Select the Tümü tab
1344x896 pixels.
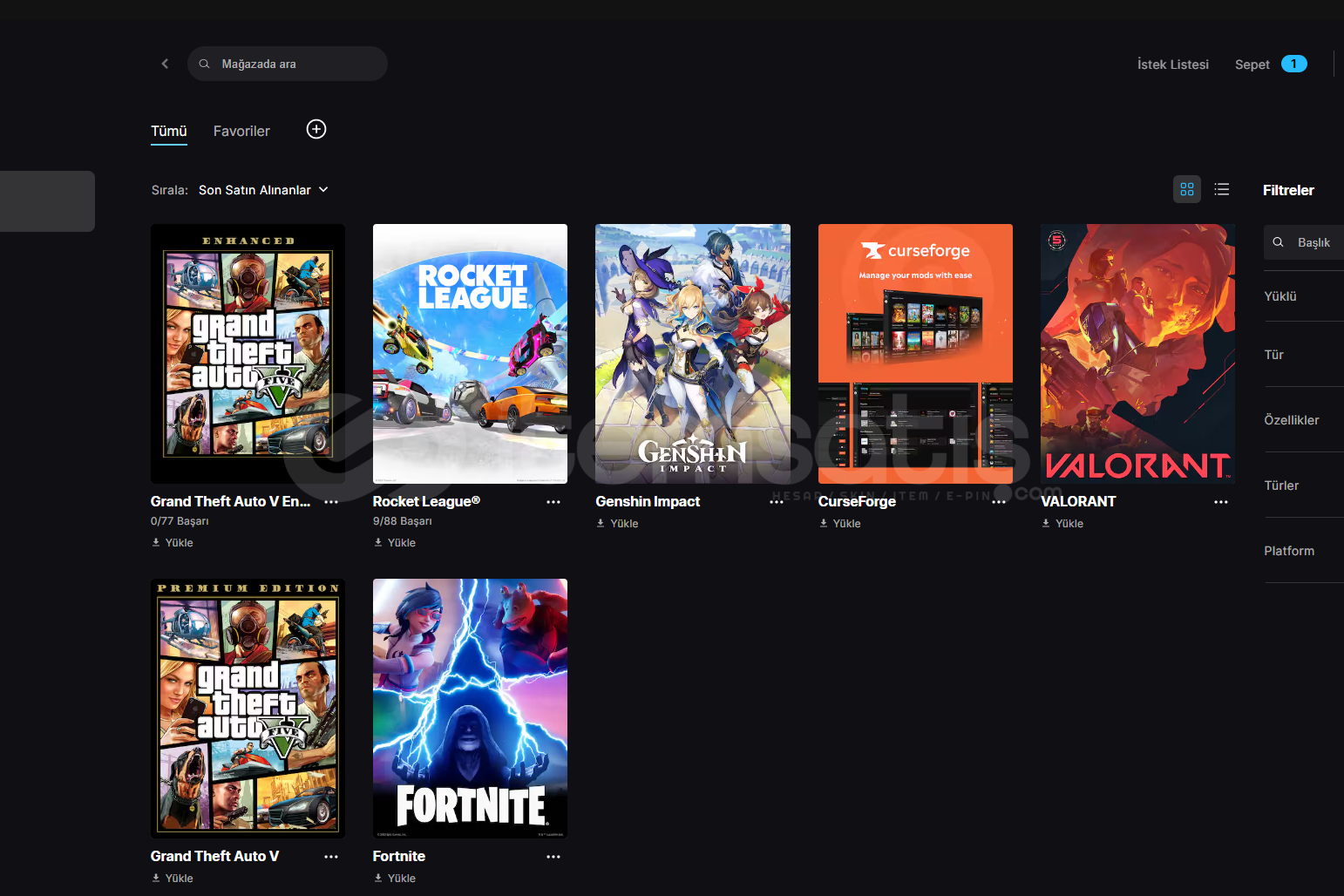[x=169, y=131]
